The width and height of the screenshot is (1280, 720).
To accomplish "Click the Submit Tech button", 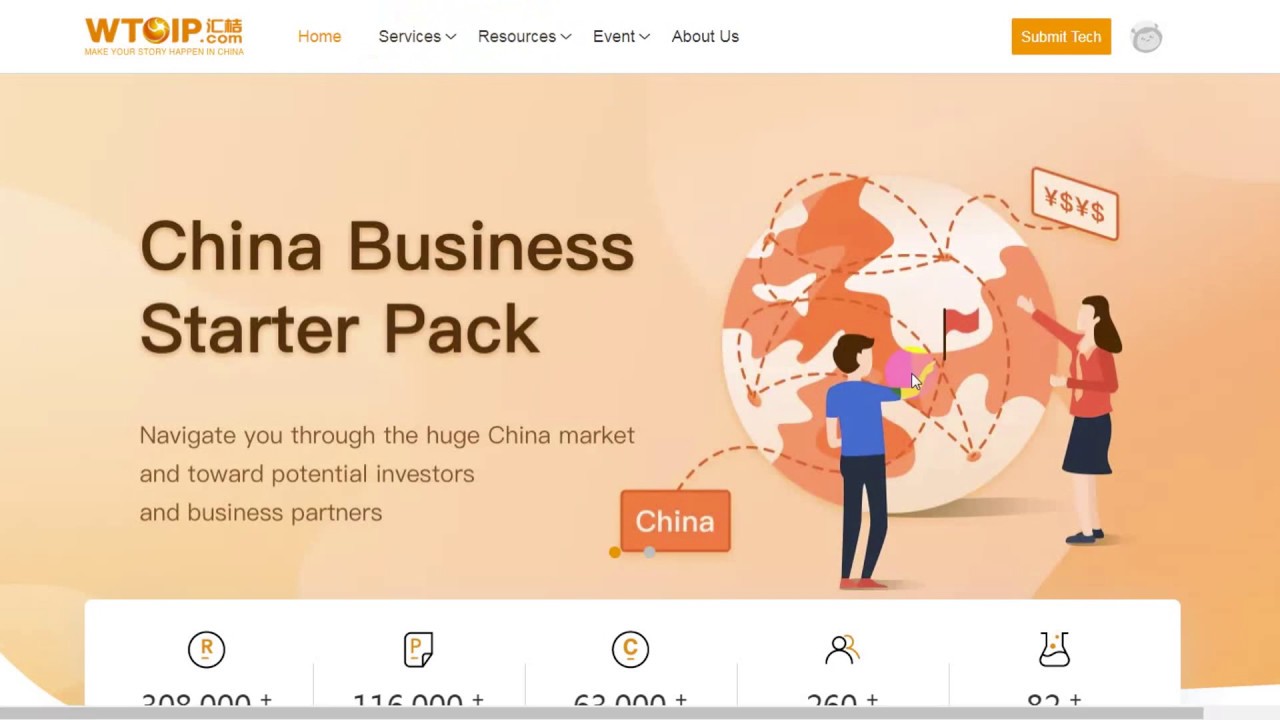I will click(x=1061, y=36).
